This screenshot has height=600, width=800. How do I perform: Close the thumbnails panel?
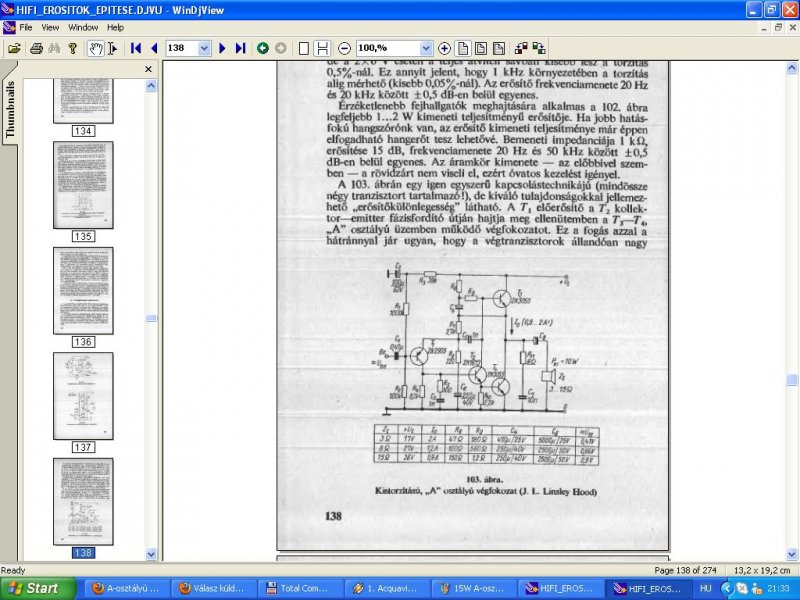pos(148,69)
